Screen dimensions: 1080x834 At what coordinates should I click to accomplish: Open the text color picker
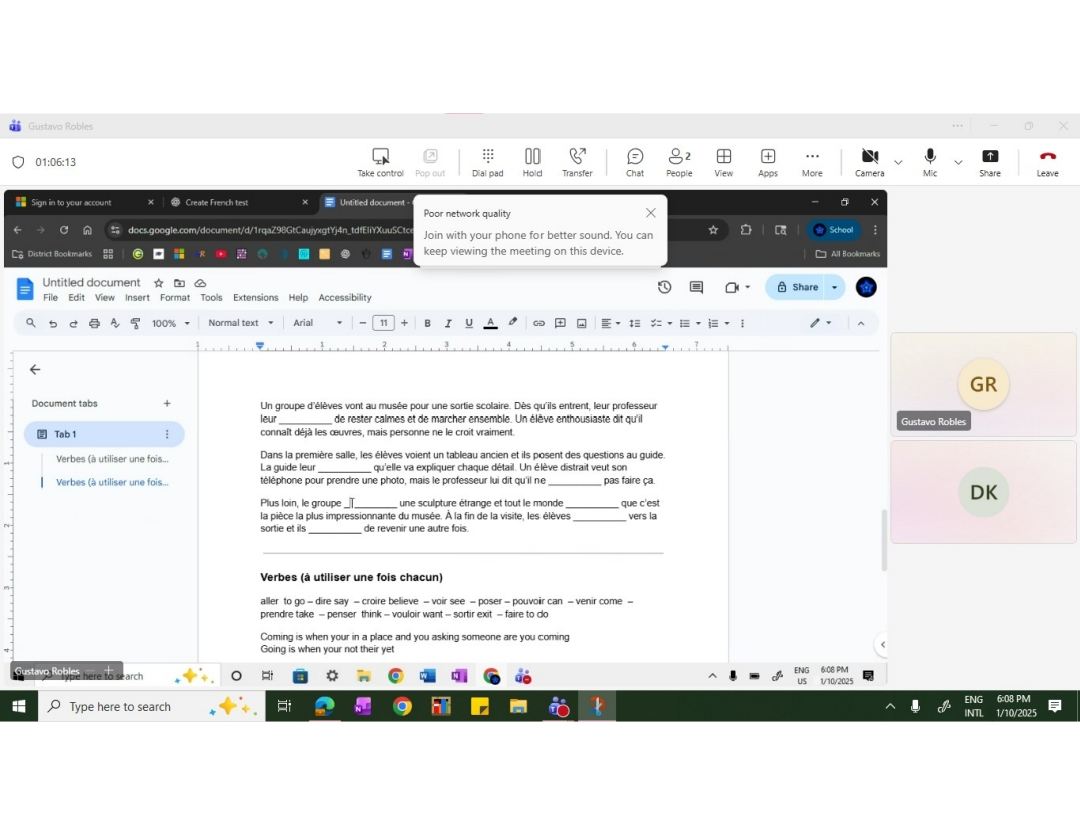pyautogui.click(x=490, y=323)
